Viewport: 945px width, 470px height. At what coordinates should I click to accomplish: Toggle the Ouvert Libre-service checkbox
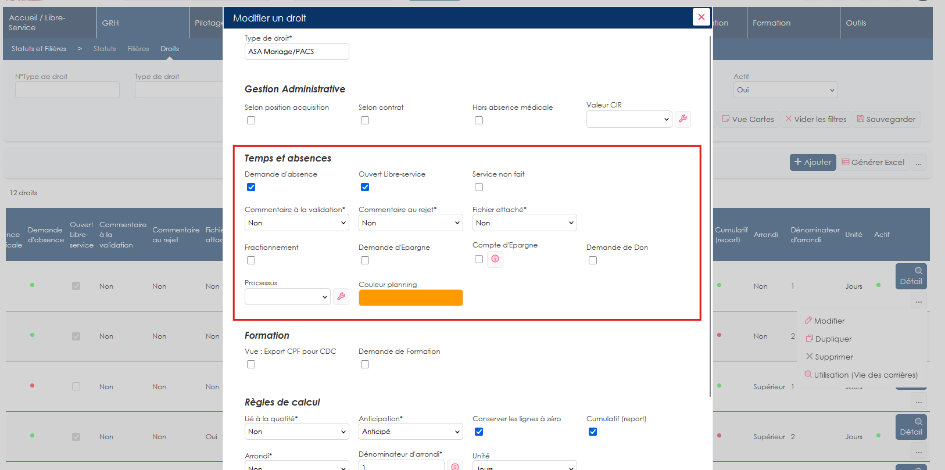pyautogui.click(x=365, y=187)
